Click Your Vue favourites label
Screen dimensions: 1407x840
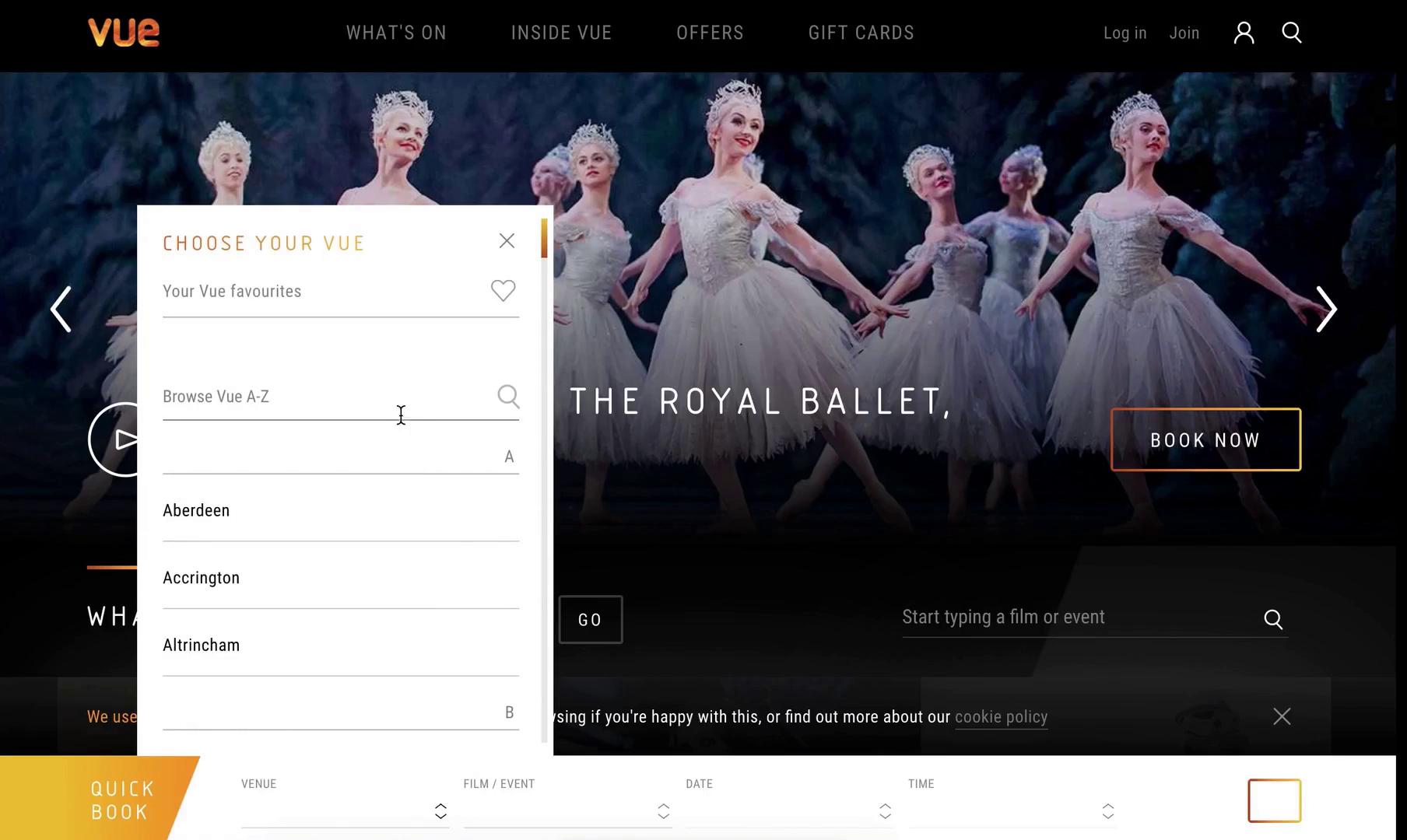pyautogui.click(x=232, y=291)
